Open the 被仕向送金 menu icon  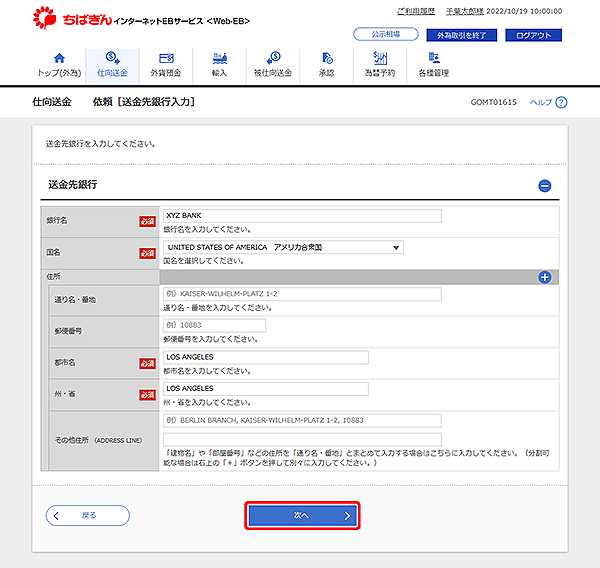273,58
